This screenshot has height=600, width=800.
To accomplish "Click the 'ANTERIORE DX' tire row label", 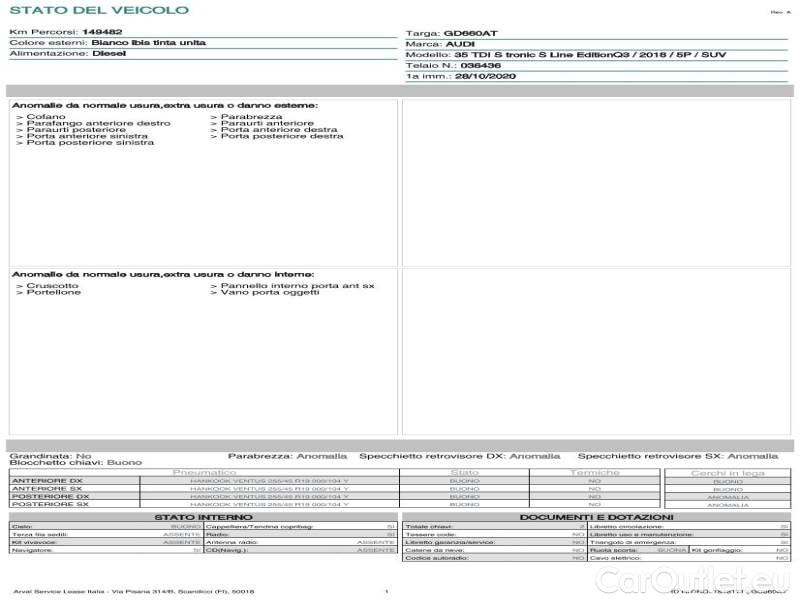I will (47, 481).
